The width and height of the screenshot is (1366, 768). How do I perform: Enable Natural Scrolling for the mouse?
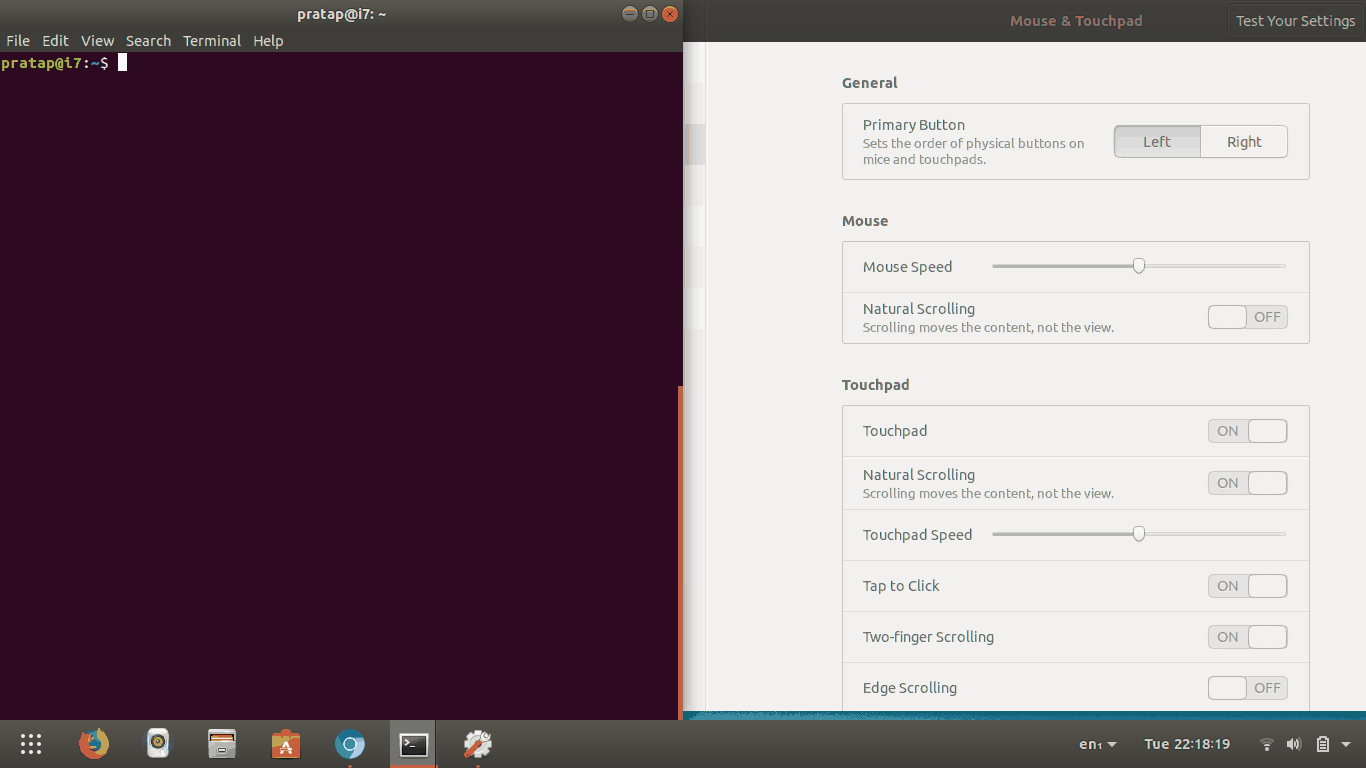(x=1247, y=316)
